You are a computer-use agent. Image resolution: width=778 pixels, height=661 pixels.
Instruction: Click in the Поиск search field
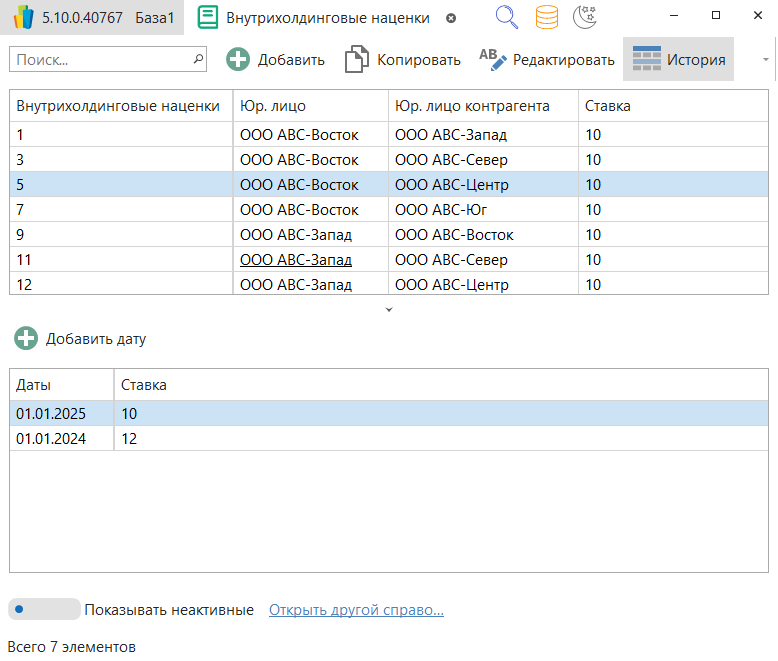click(100, 60)
